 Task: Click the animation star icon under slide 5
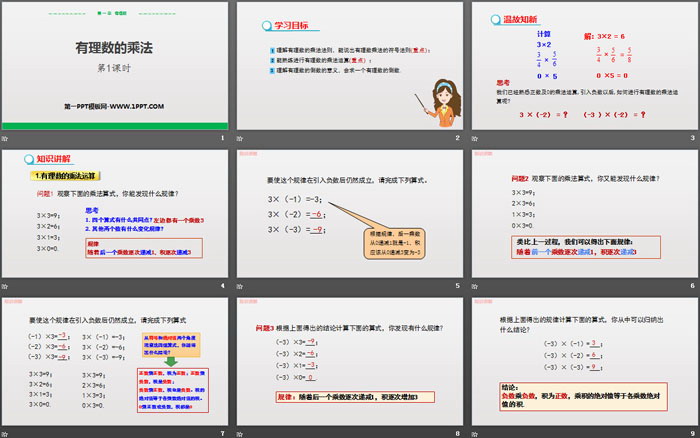(241, 286)
